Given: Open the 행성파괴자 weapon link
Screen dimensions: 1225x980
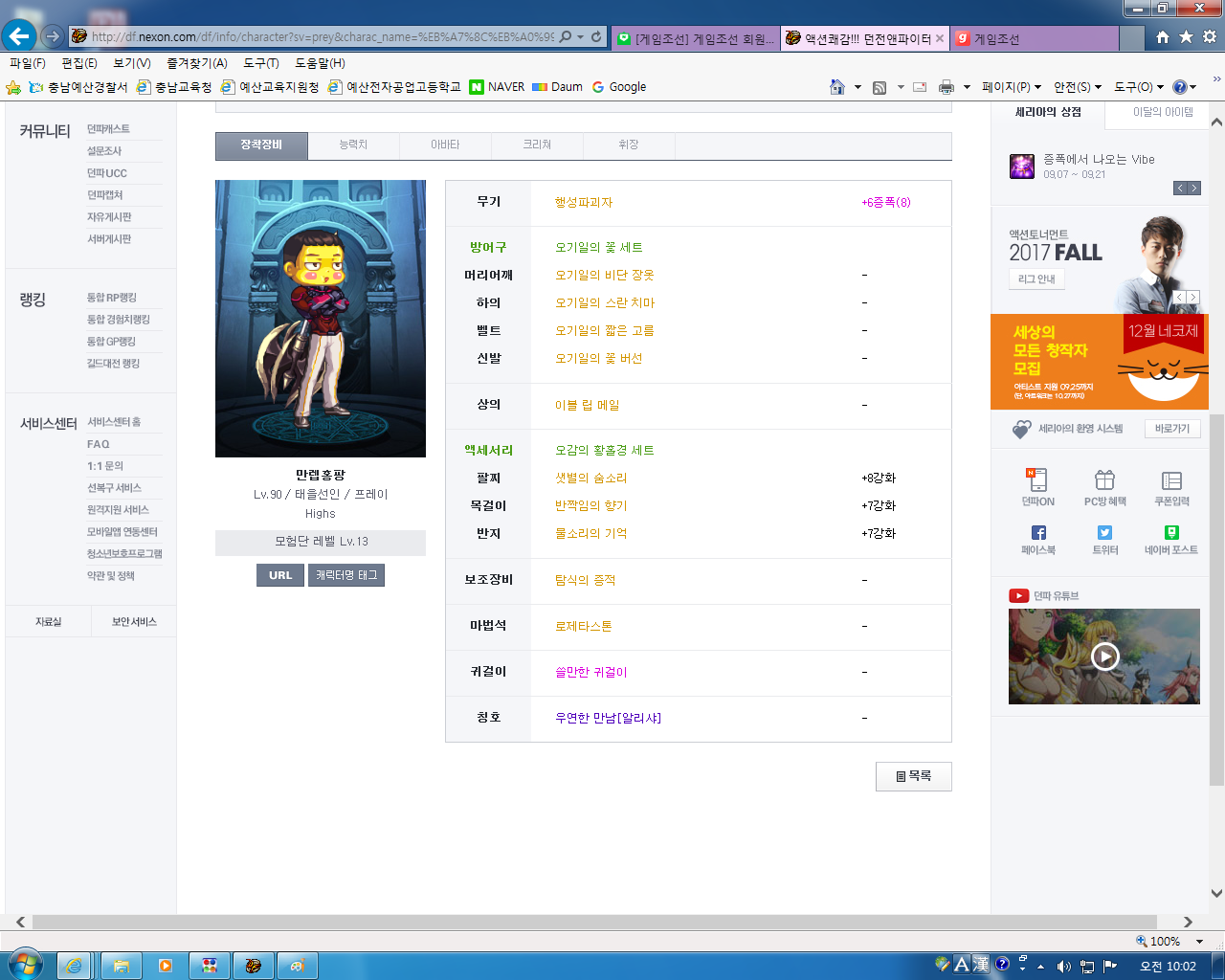Looking at the screenshot, I should 584,203.
